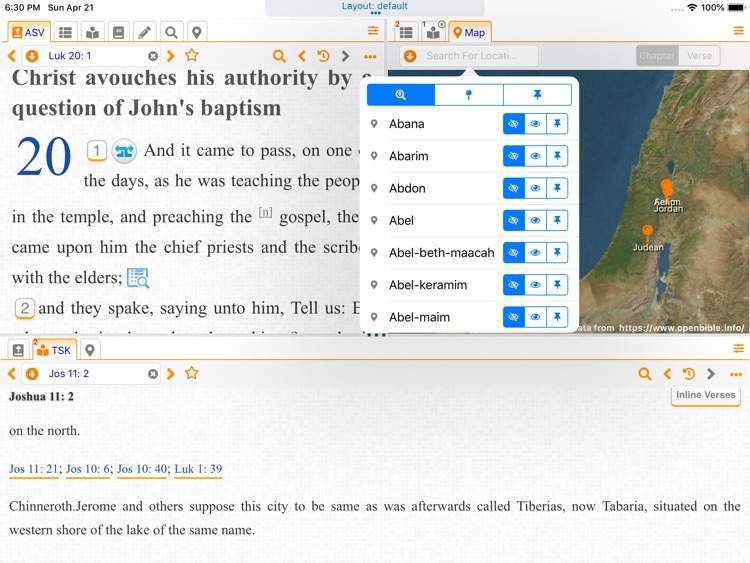
Task: Open the pencil notes tab in the ASV pane
Action: (144, 32)
